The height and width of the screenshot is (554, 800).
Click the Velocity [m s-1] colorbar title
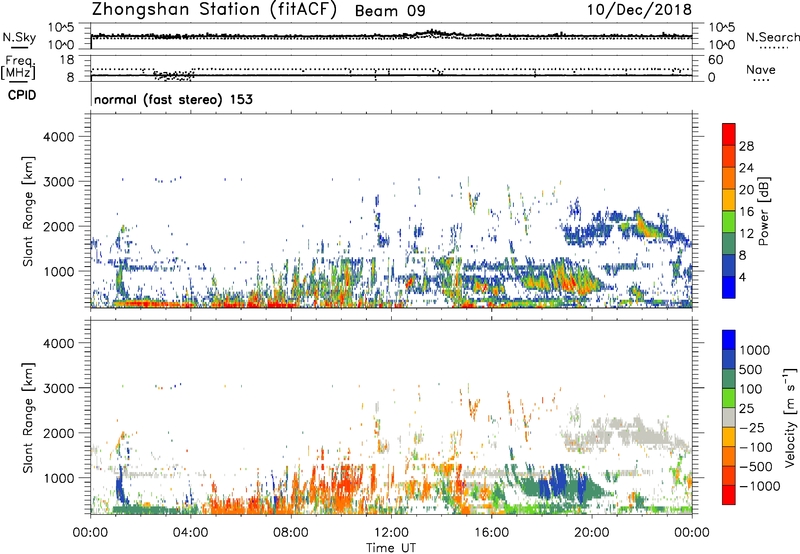click(790, 417)
